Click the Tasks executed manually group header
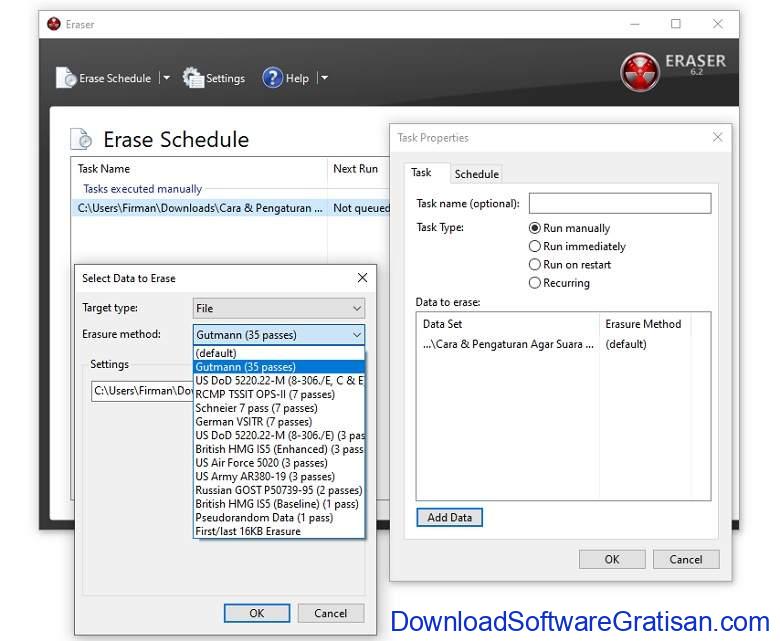This screenshot has width=780, height=641. point(142,189)
